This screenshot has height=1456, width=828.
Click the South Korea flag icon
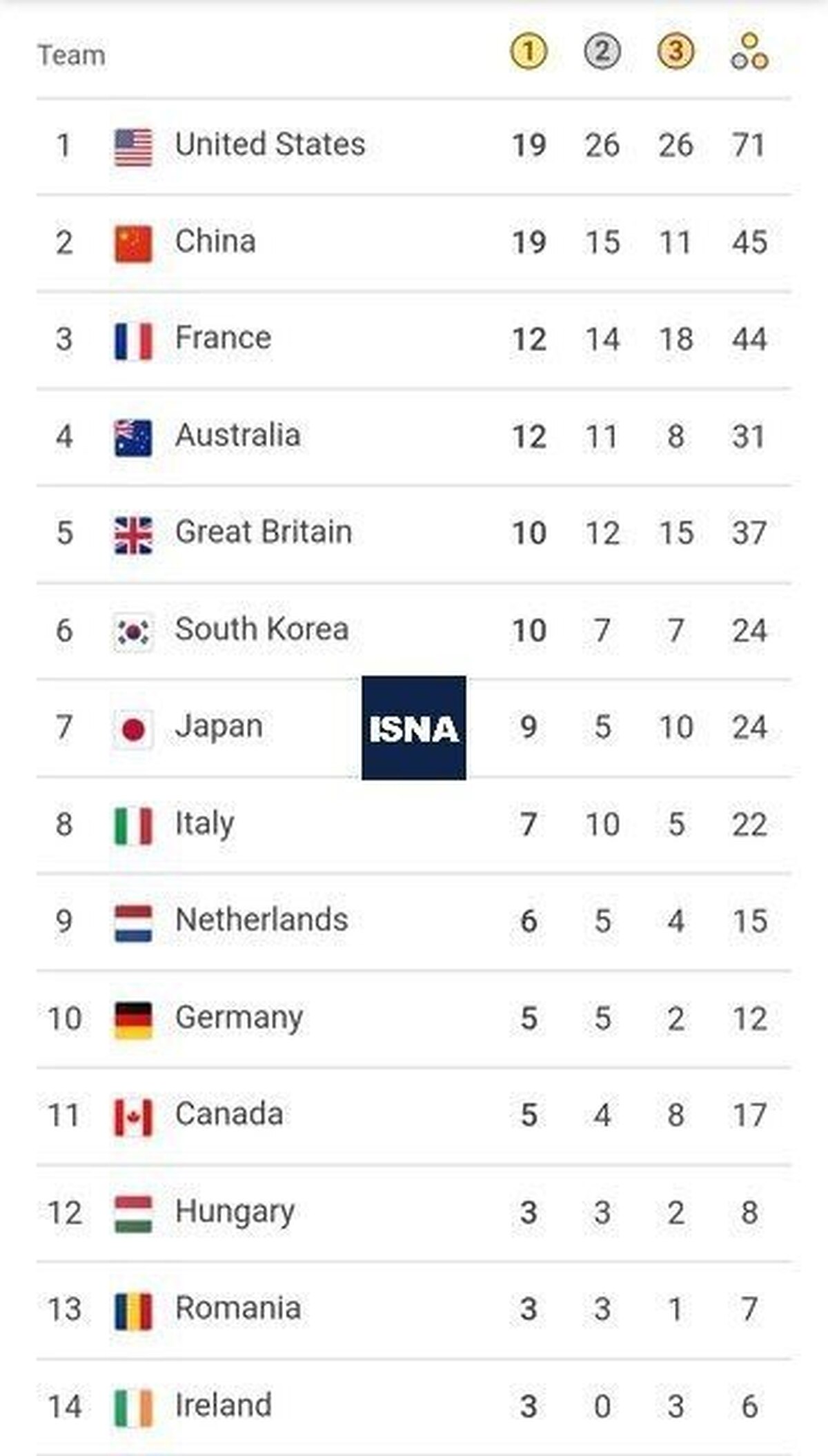point(133,632)
